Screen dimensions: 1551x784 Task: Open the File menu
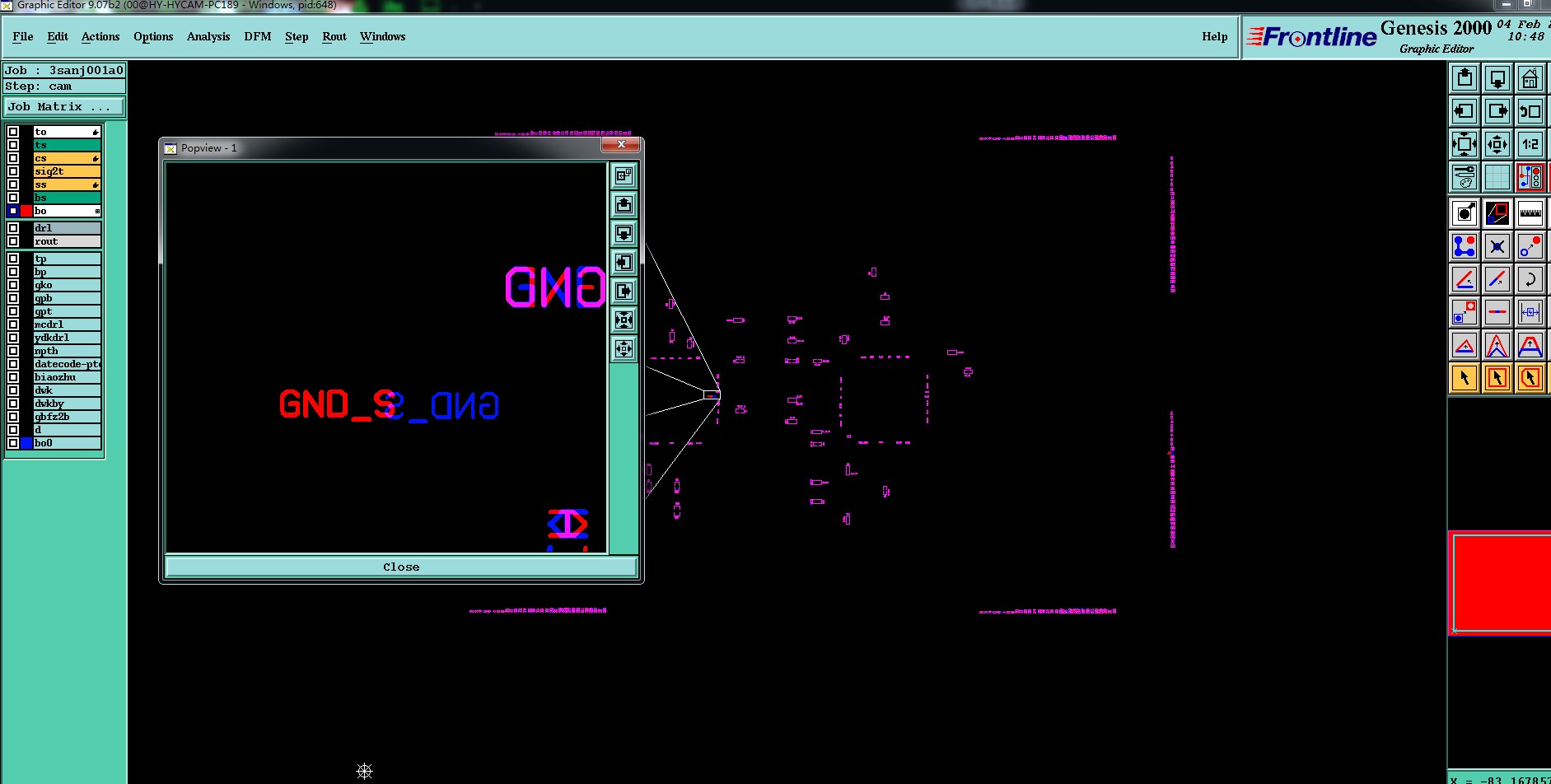coord(23,36)
